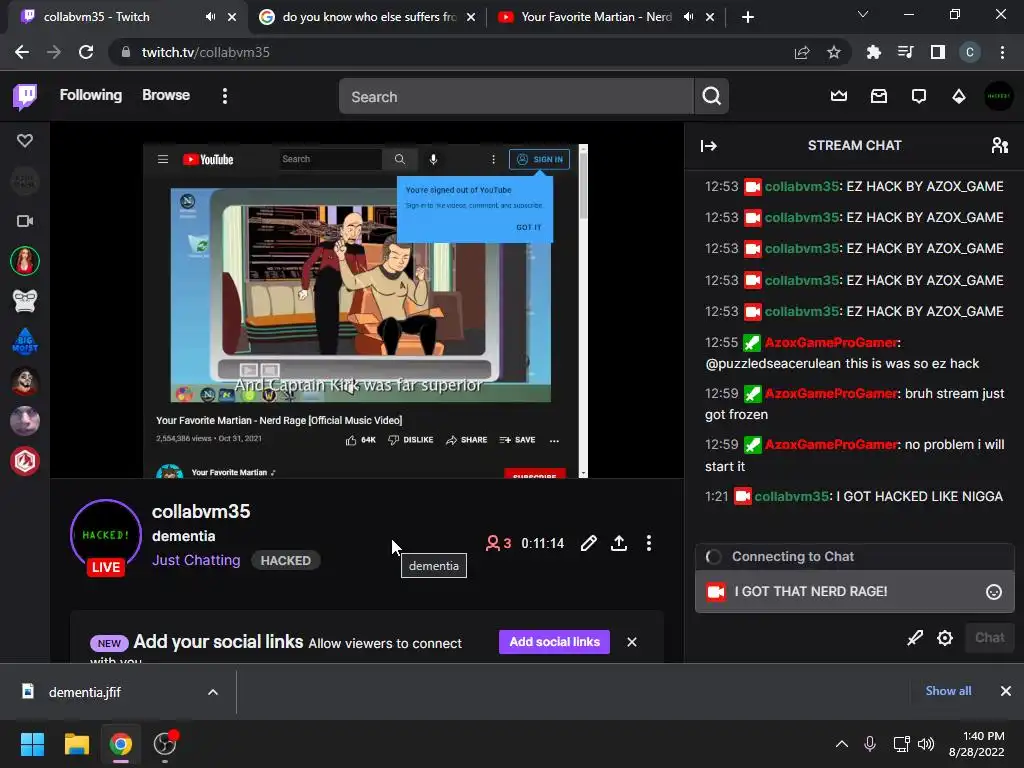Click the Twitch search field
Screen dimensions: 1024x768
pos(517,97)
